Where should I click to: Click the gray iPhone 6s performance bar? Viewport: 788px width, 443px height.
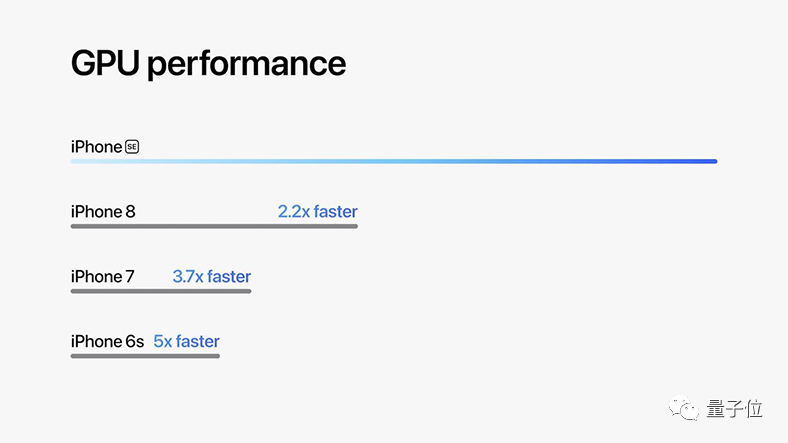[x=145, y=356]
